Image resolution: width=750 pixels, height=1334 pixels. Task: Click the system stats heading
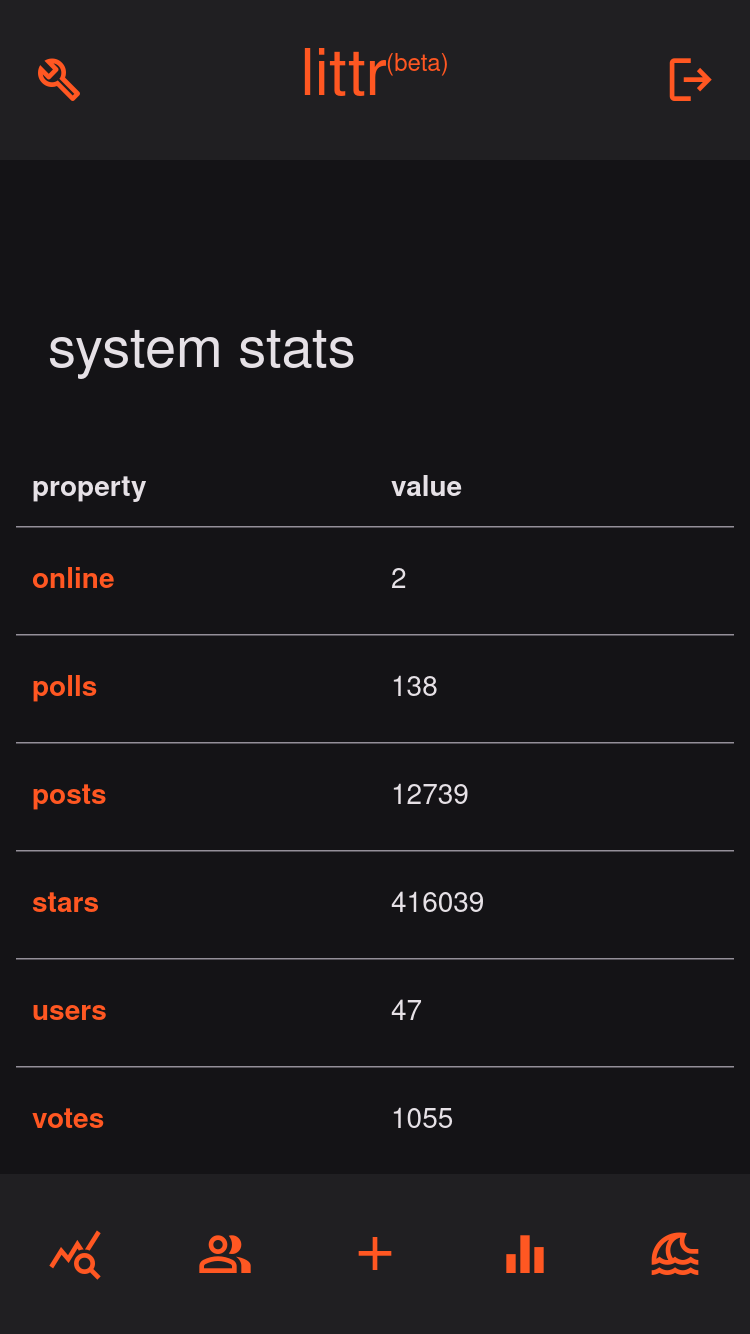pyautogui.click(x=201, y=349)
